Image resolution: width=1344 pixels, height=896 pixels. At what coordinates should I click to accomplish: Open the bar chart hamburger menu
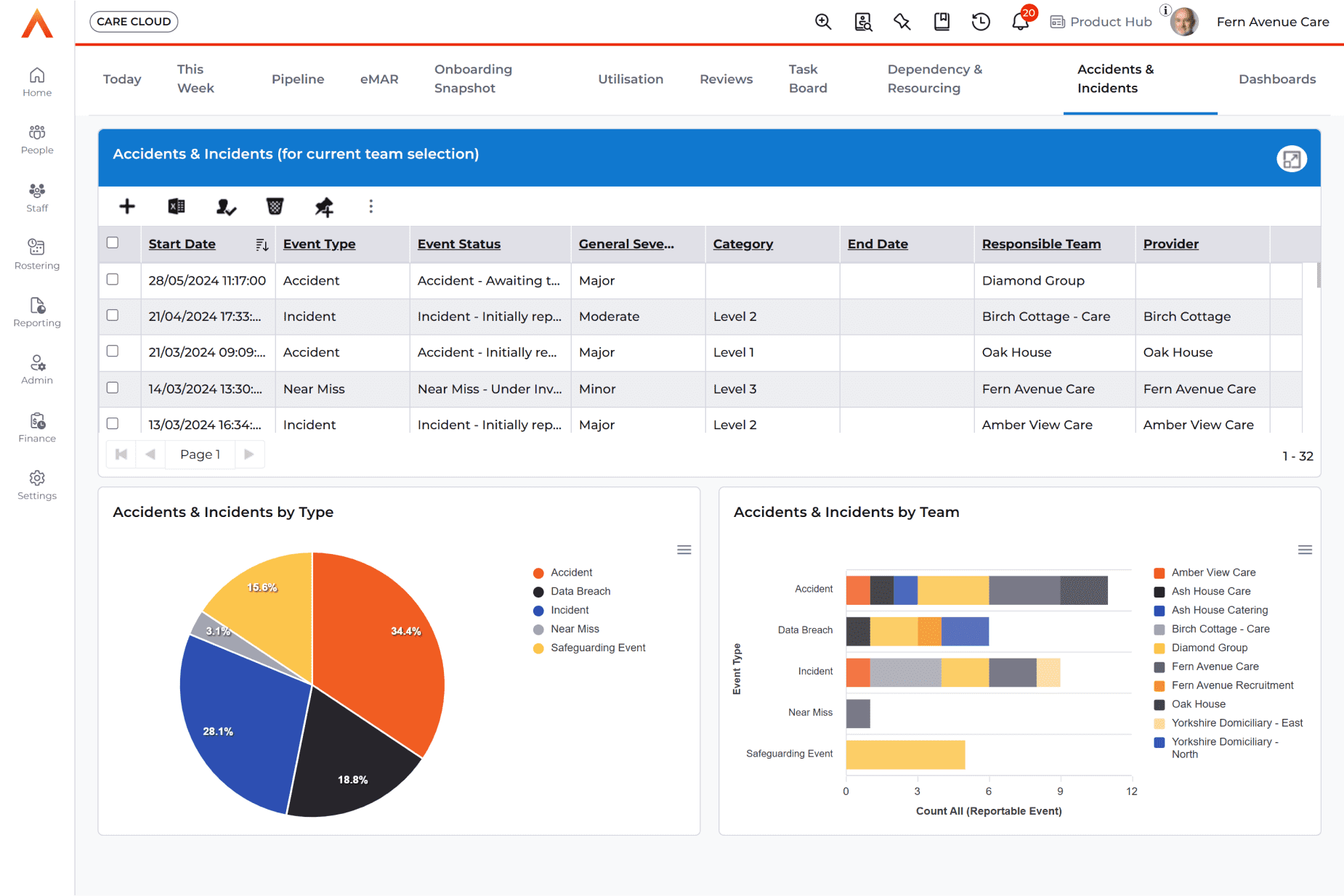1305,550
